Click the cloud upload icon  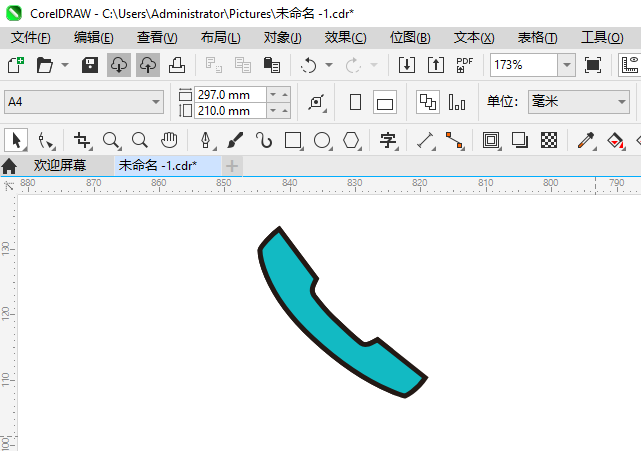click(x=148, y=65)
